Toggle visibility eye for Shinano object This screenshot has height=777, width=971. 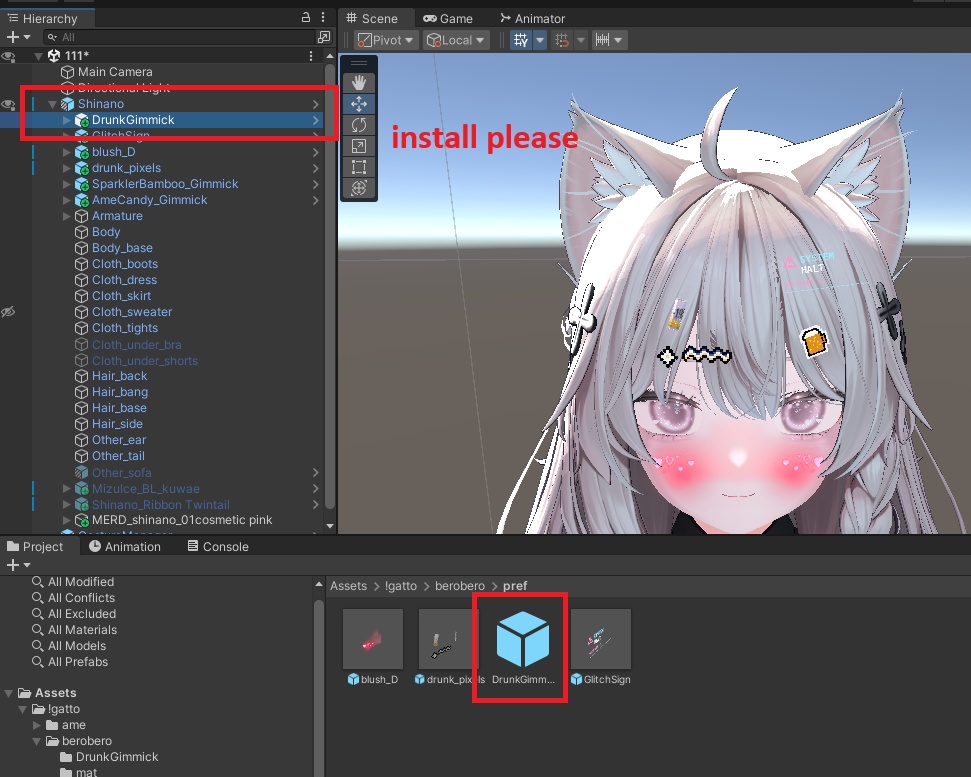point(8,104)
